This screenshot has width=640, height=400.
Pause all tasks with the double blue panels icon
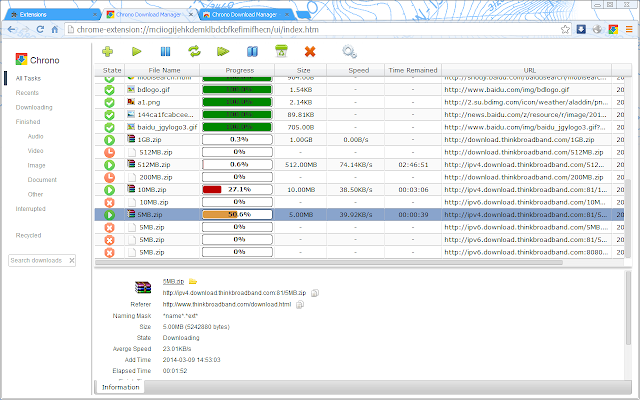pos(252,51)
